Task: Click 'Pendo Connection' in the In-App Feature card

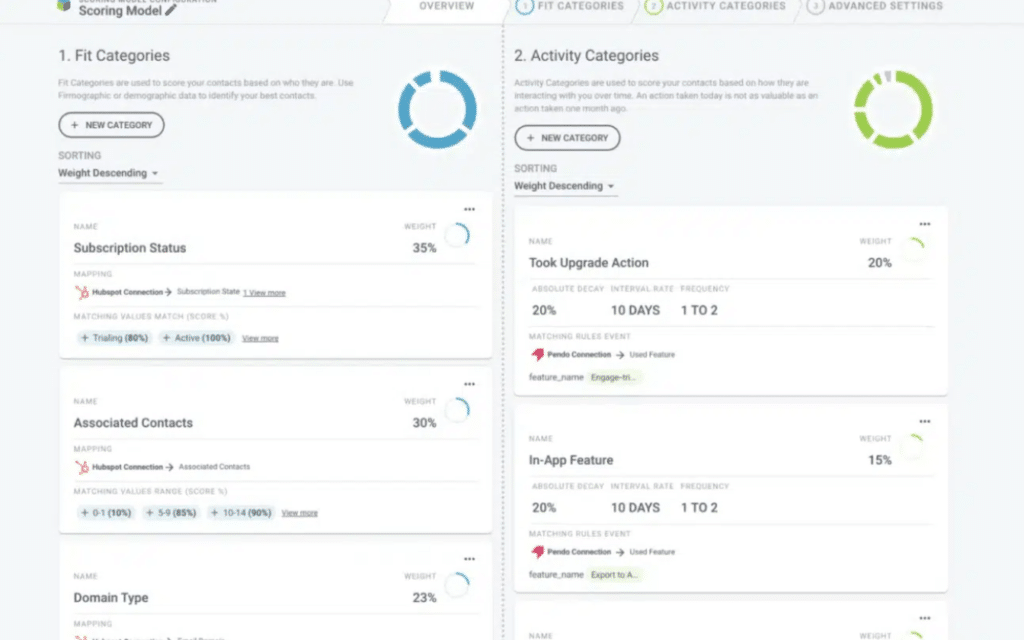Action: pos(579,552)
